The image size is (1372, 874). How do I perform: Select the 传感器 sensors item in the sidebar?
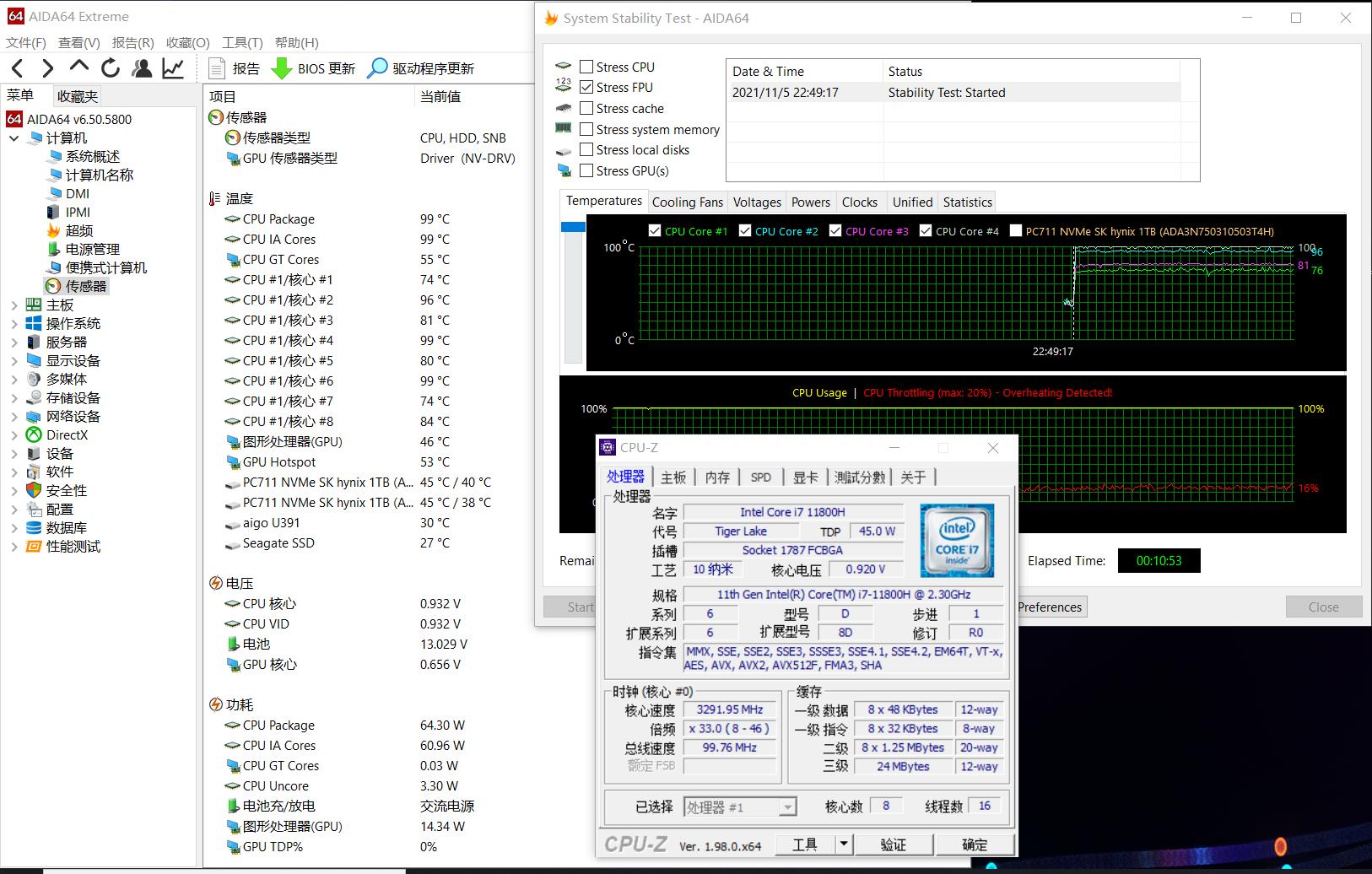click(x=84, y=286)
